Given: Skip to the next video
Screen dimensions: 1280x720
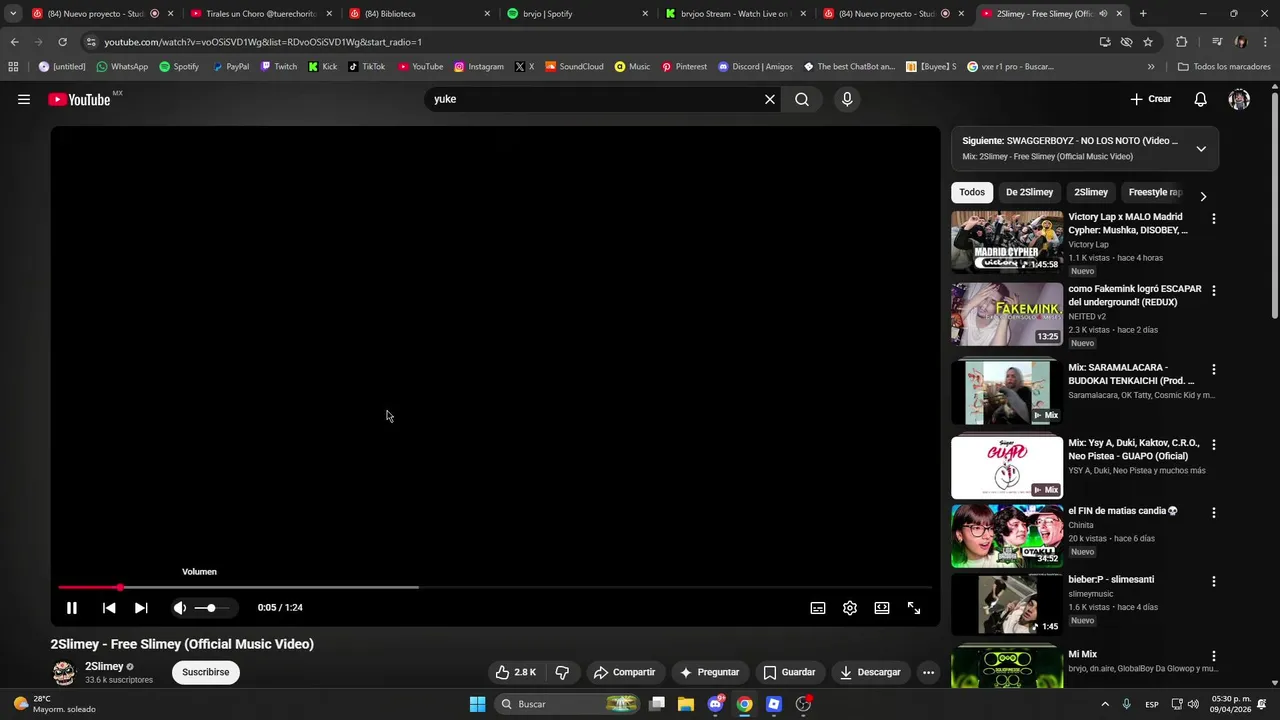Looking at the screenshot, I should tap(141, 608).
